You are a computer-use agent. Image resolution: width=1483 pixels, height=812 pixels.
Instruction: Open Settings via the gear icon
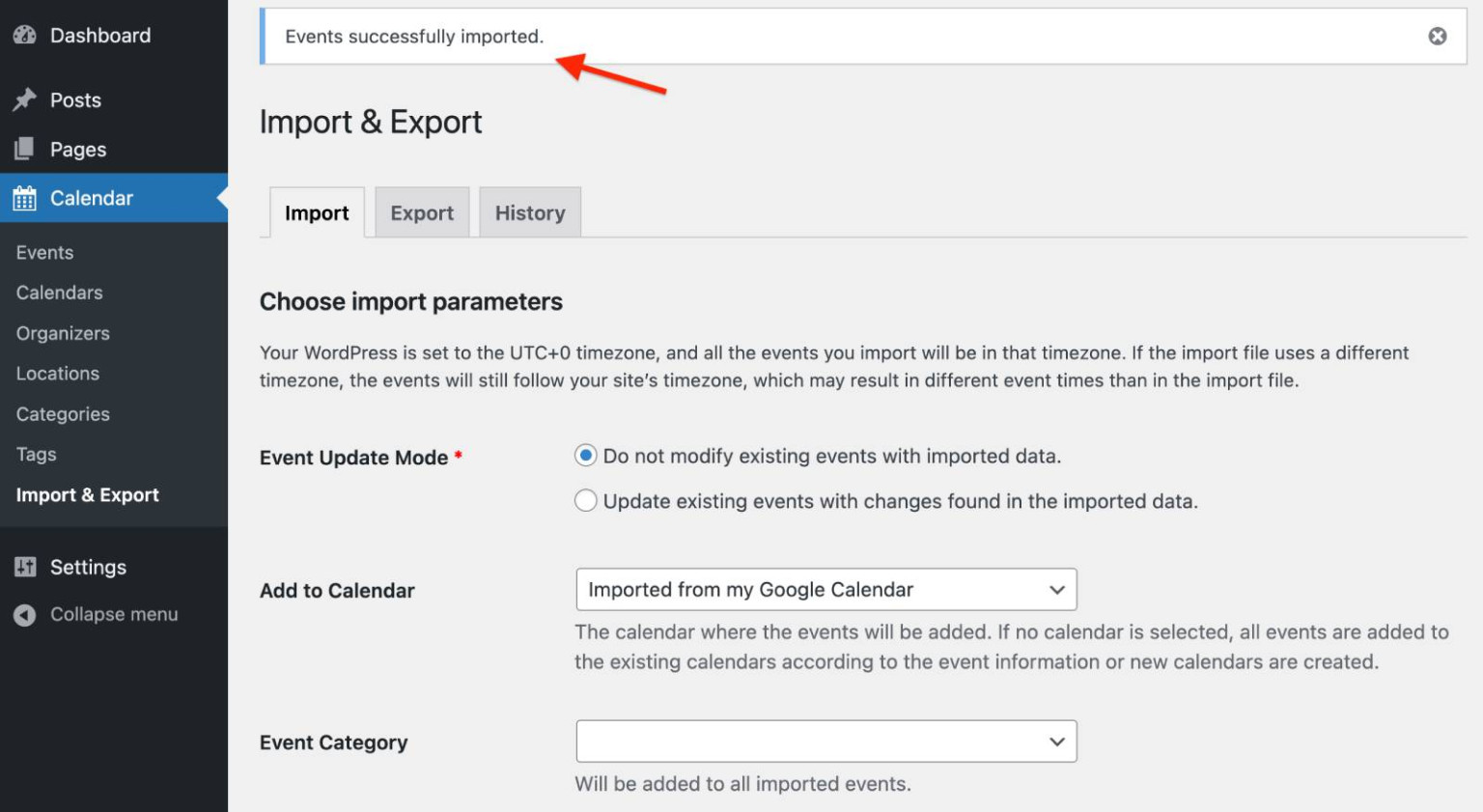24,567
